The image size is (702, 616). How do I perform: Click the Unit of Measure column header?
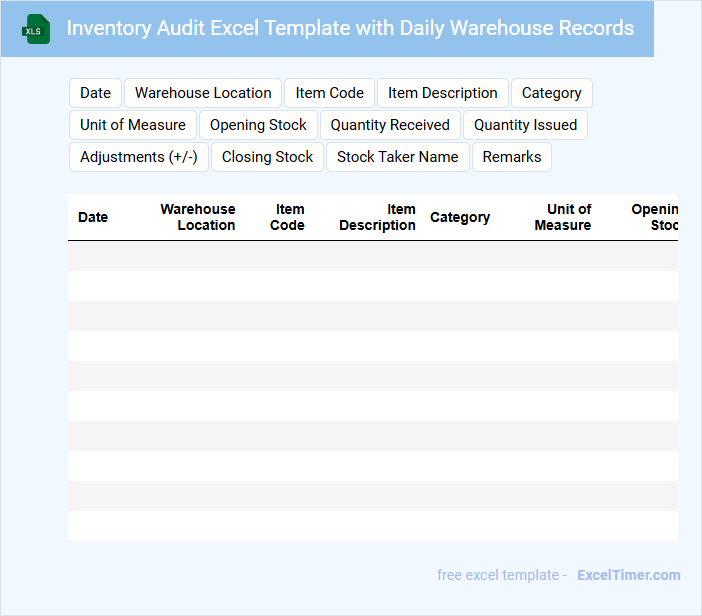click(x=563, y=217)
